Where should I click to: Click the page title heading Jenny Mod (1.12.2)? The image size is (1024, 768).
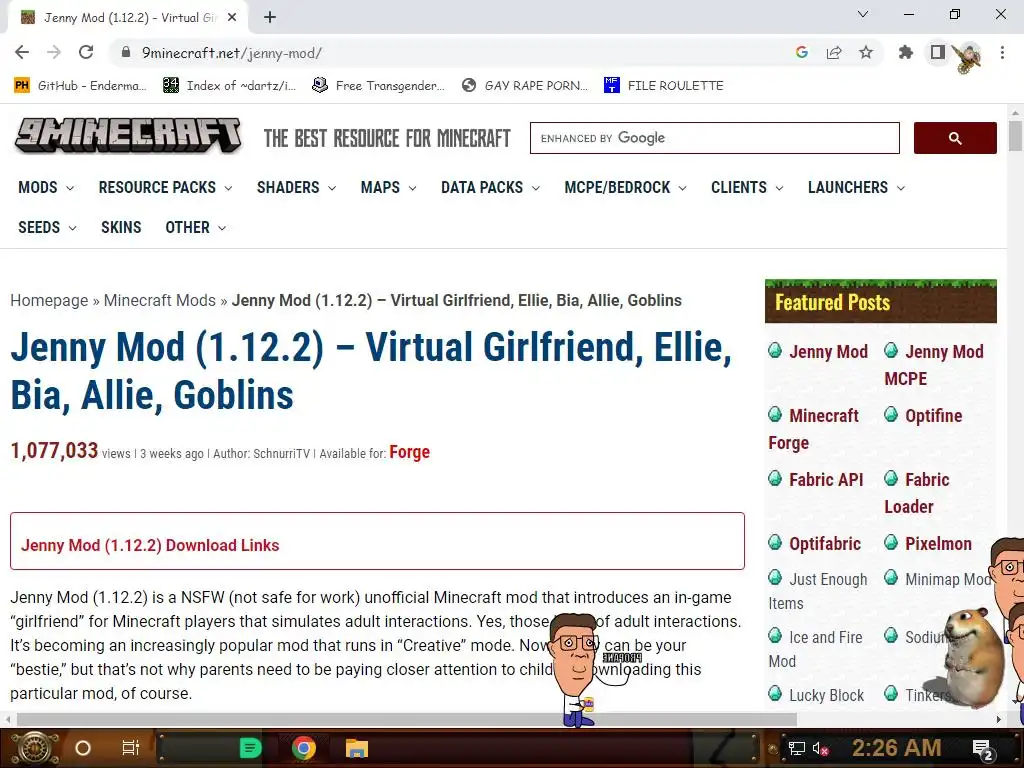coord(371,370)
